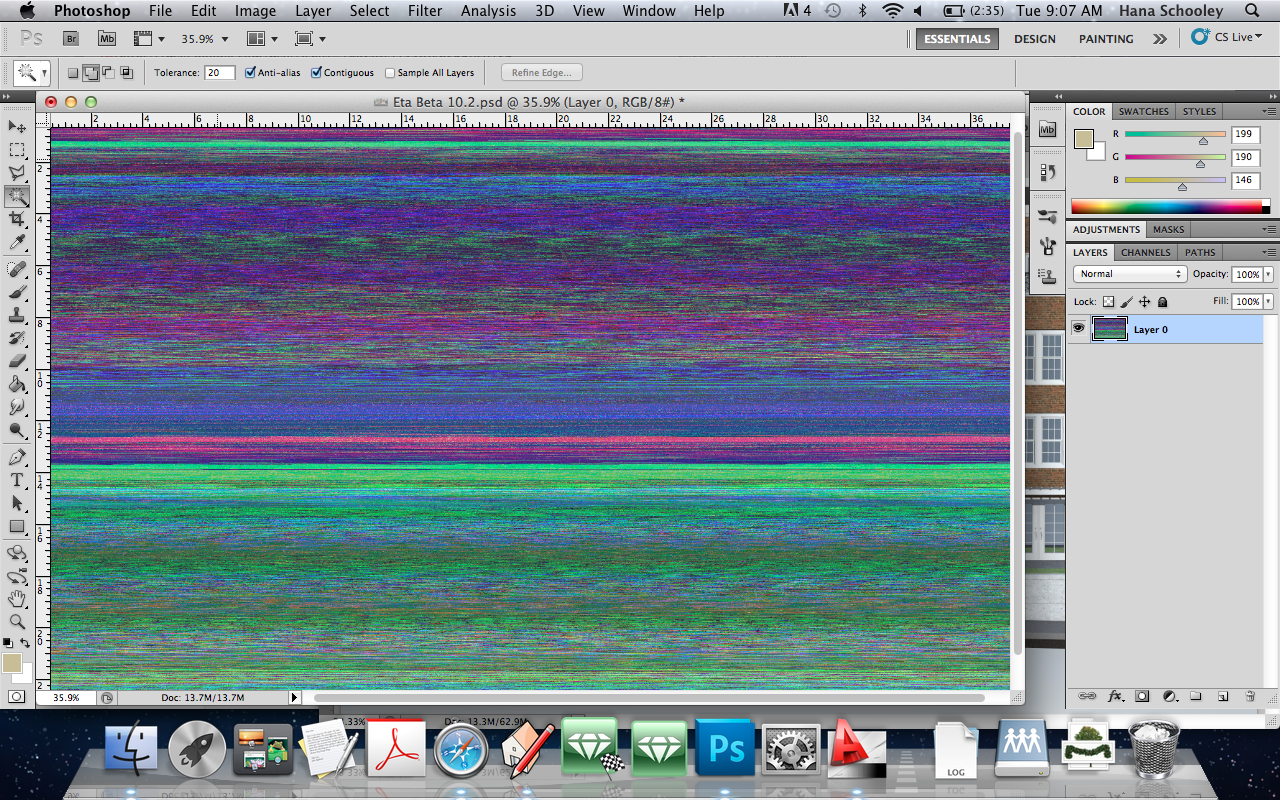Hide Layer 0 with eye icon

(1078, 328)
